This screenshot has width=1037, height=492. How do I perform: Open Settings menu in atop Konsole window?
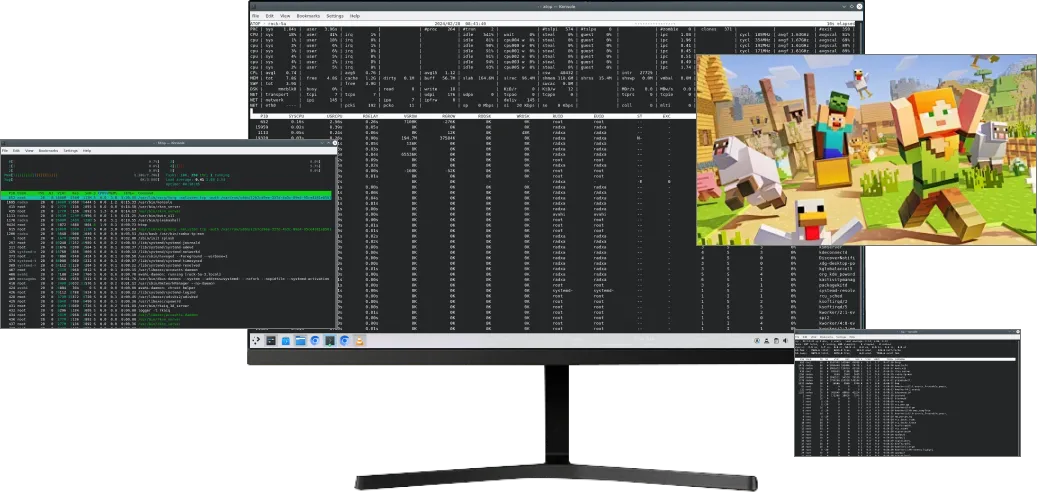[x=335, y=15]
